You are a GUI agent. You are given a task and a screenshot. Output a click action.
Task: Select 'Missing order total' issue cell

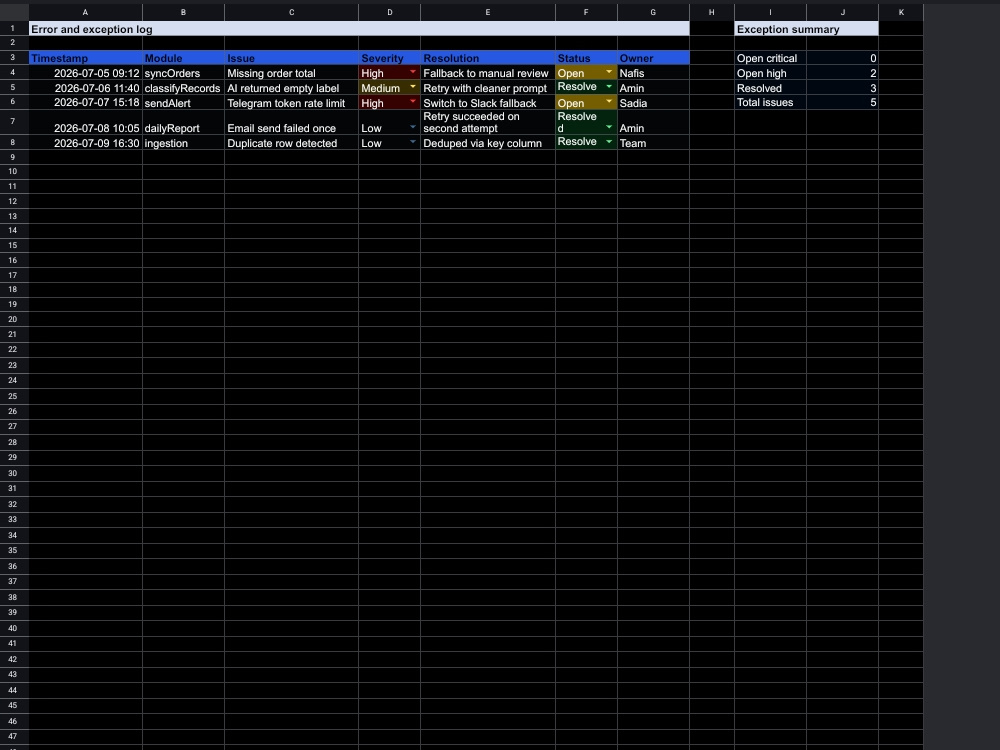(291, 73)
